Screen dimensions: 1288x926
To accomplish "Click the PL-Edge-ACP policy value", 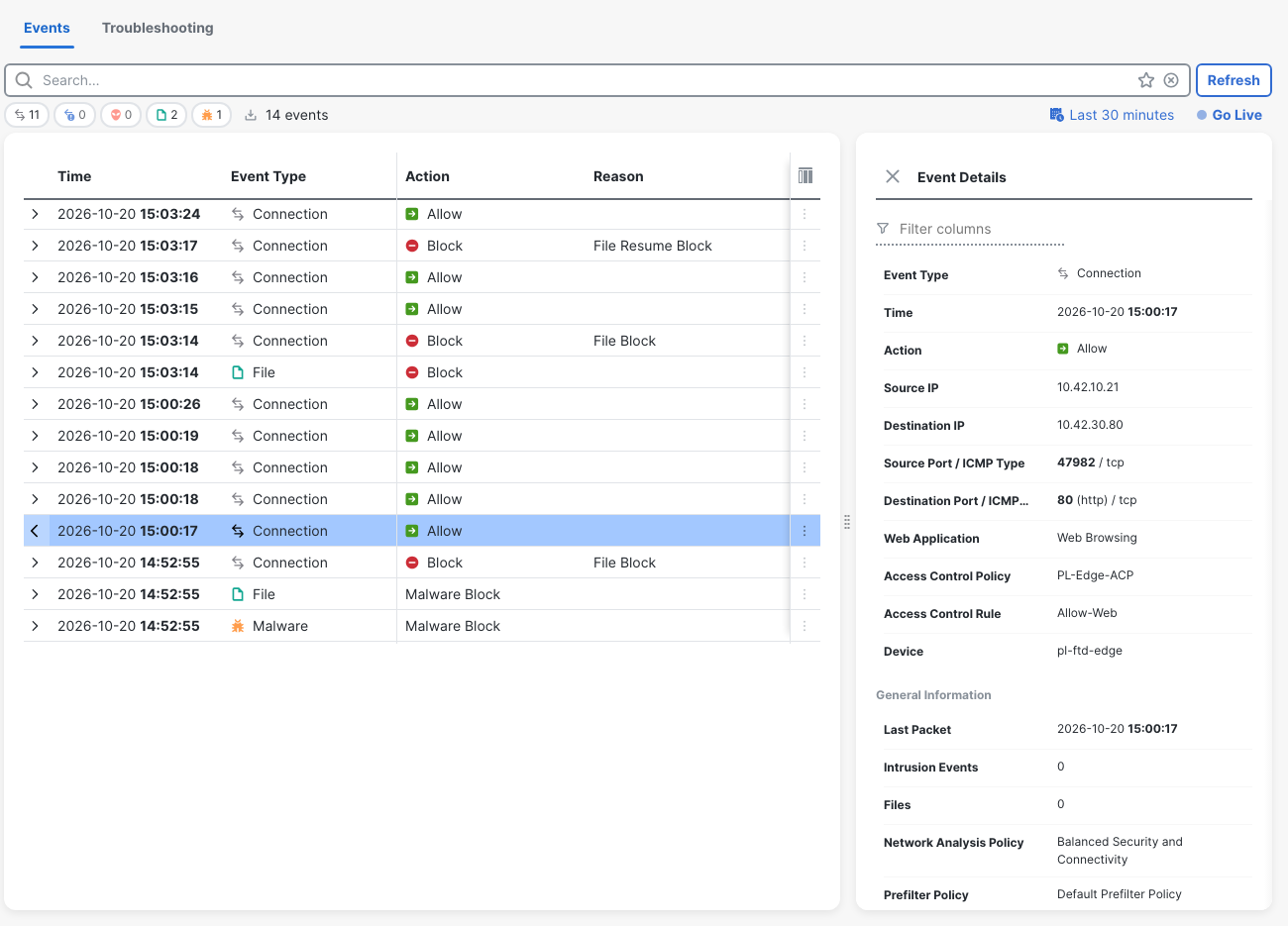I will point(1095,575).
